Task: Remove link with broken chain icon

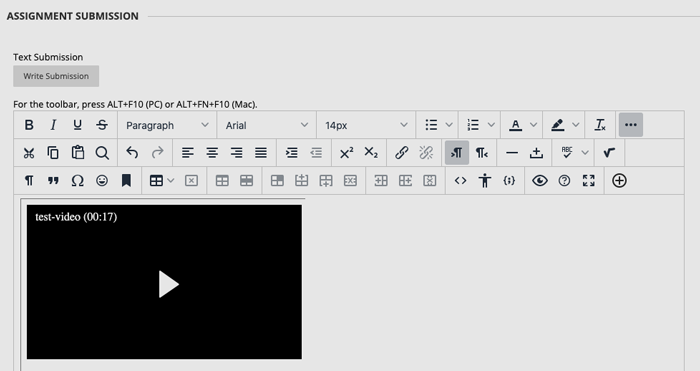Action: (x=426, y=153)
